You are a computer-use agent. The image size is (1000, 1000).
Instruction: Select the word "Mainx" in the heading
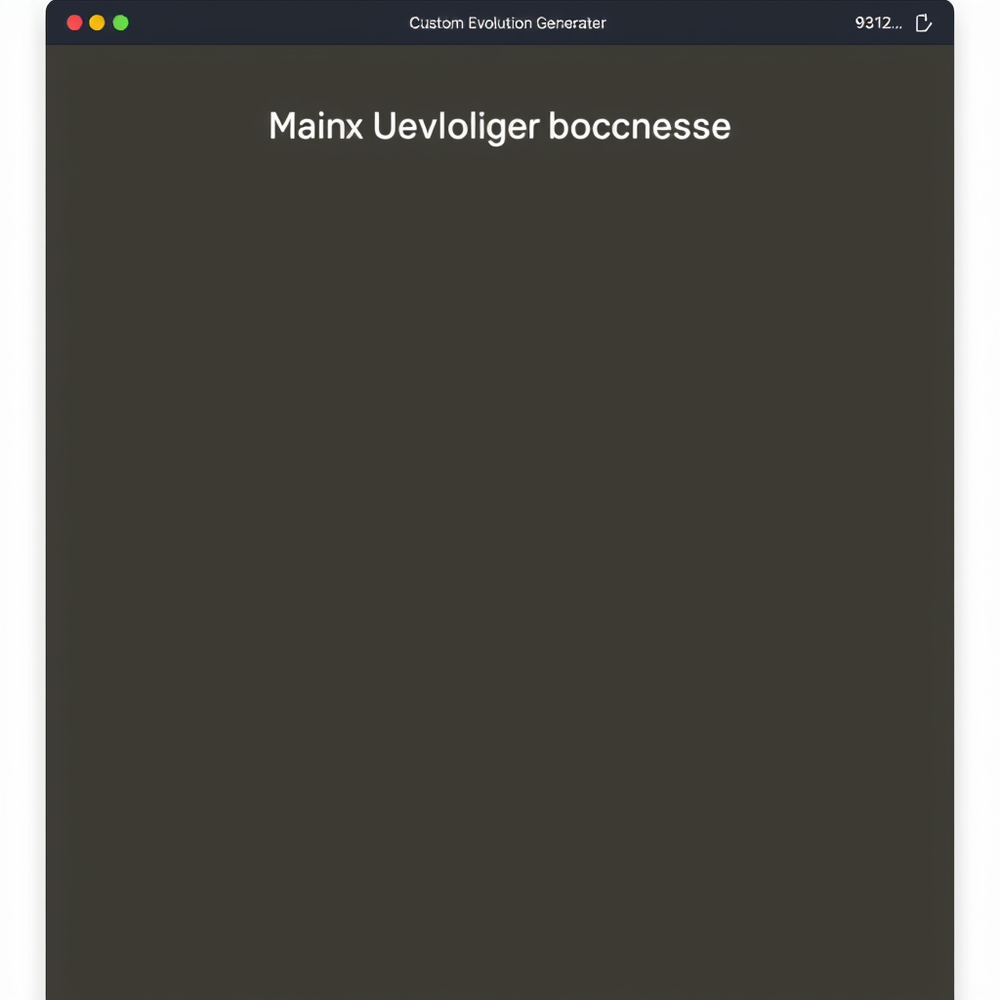[315, 127]
